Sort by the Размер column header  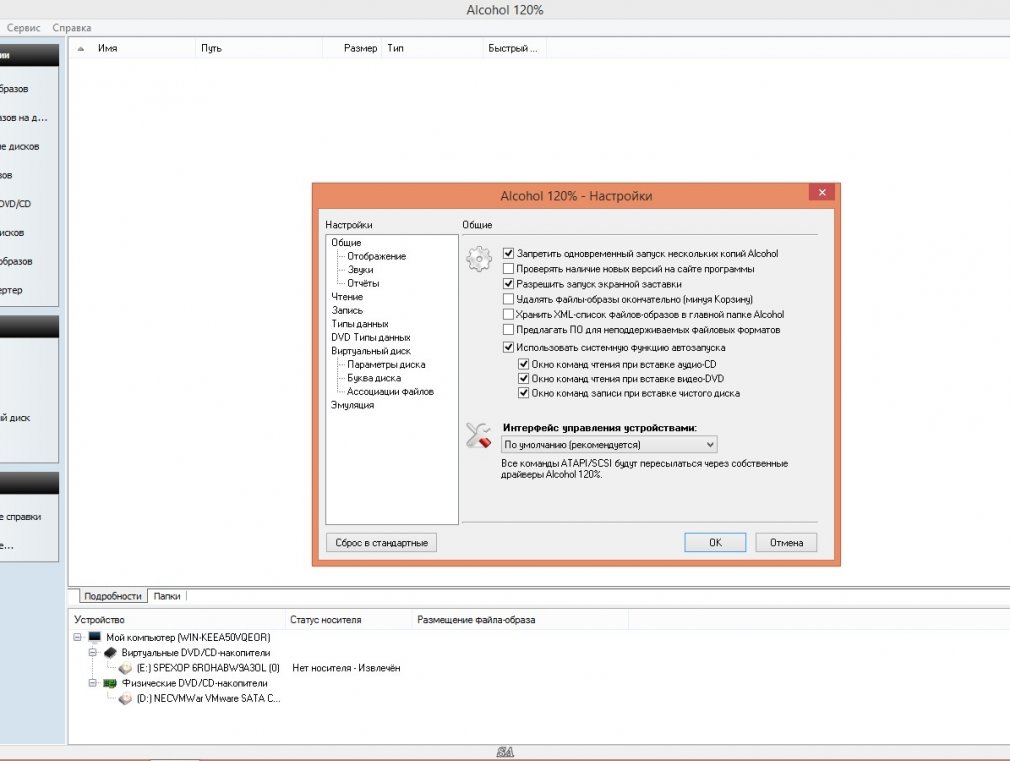point(352,48)
